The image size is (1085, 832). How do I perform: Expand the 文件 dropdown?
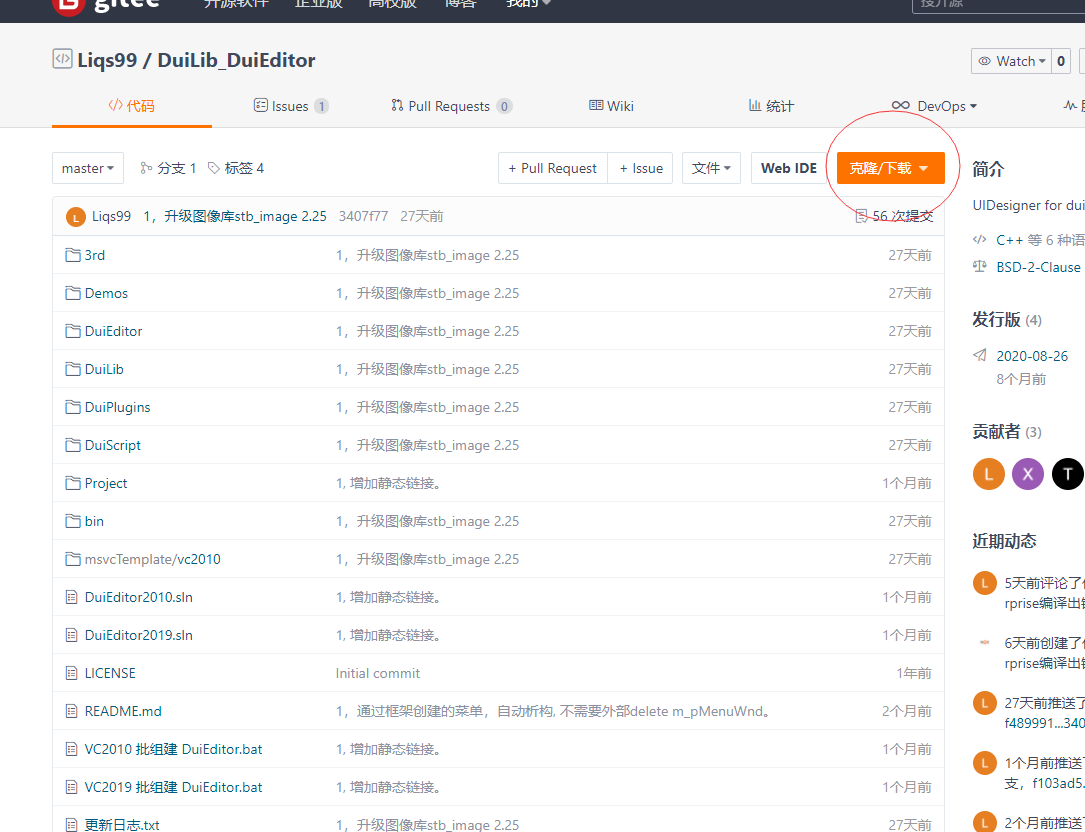[711, 168]
